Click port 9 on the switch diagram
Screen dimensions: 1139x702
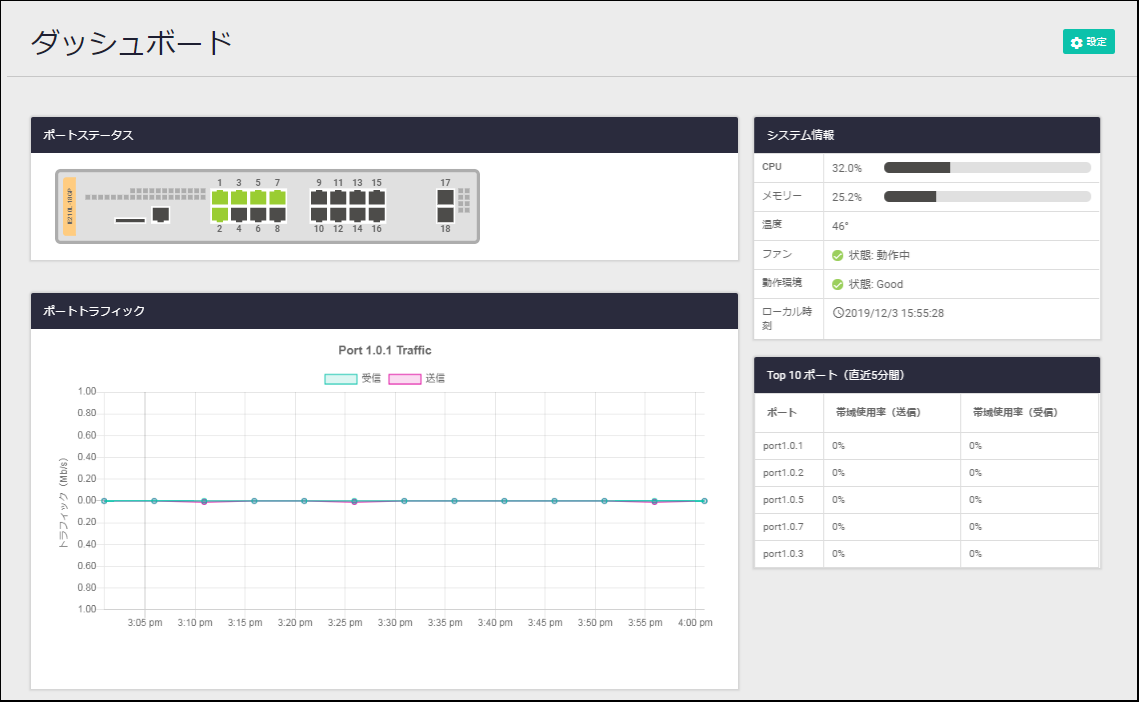pyautogui.click(x=319, y=198)
